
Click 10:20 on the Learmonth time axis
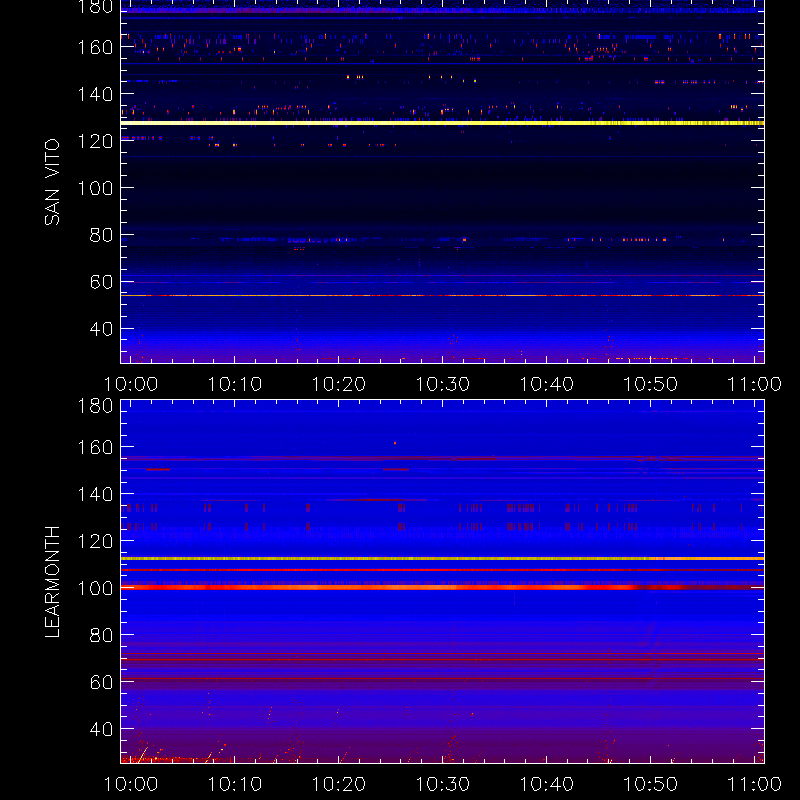339,784
